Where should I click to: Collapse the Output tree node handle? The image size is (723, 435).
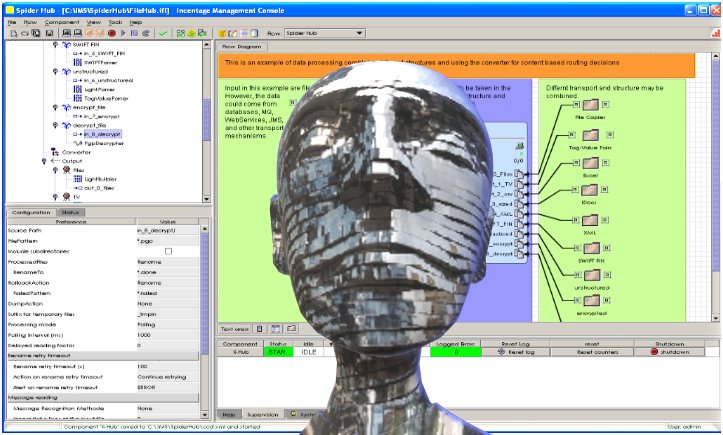tap(44, 161)
